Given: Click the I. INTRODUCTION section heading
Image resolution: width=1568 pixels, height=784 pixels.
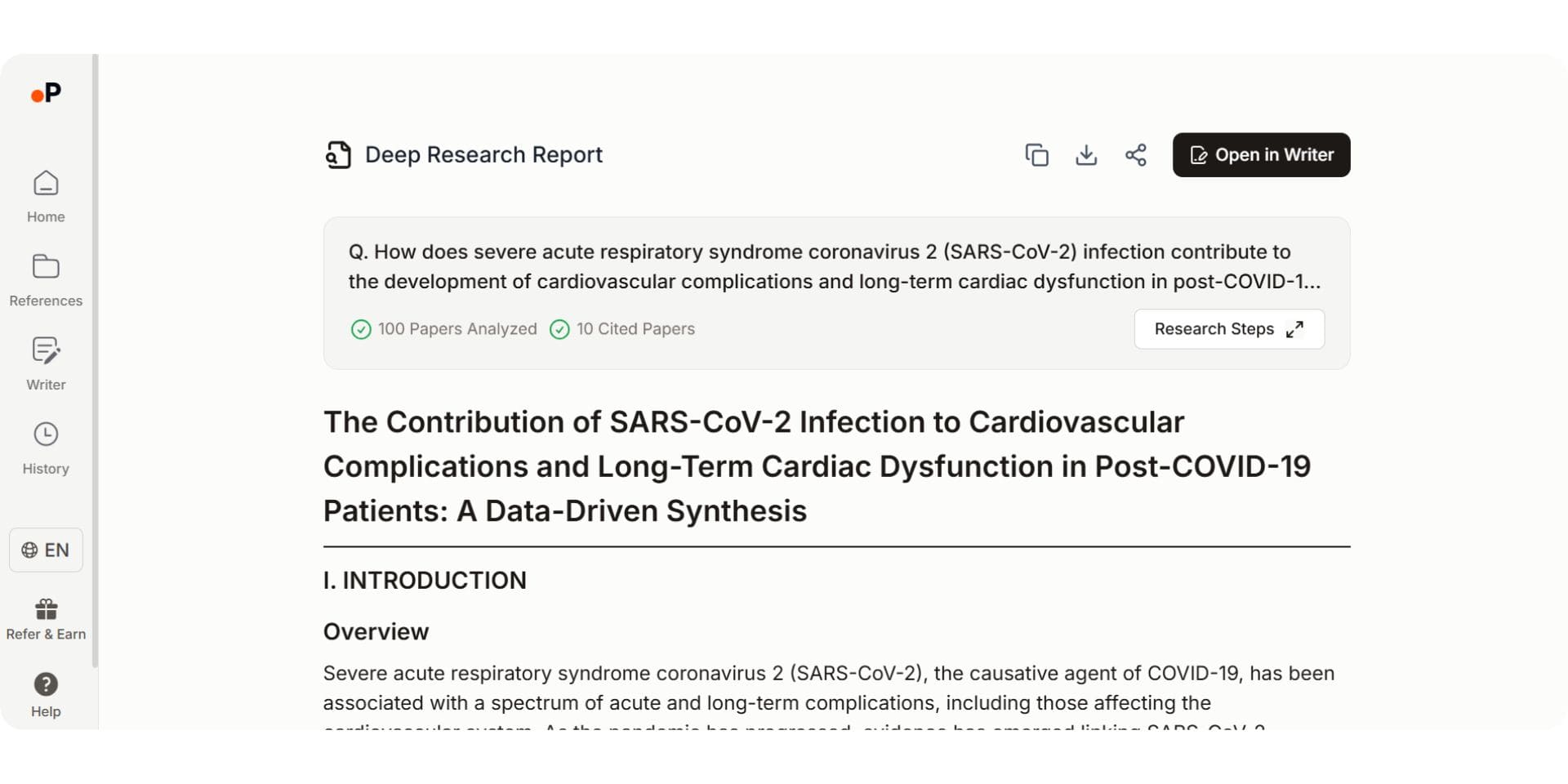Looking at the screenshot, I should [425, 581].
